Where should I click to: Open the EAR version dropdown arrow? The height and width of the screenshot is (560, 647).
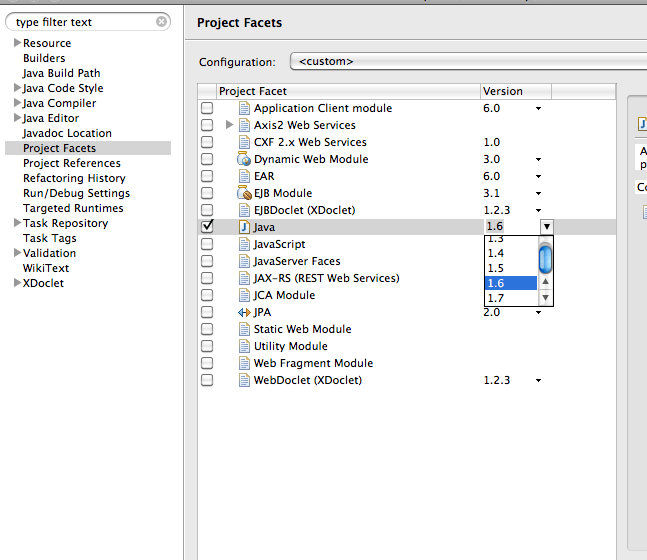pos(538,177)
